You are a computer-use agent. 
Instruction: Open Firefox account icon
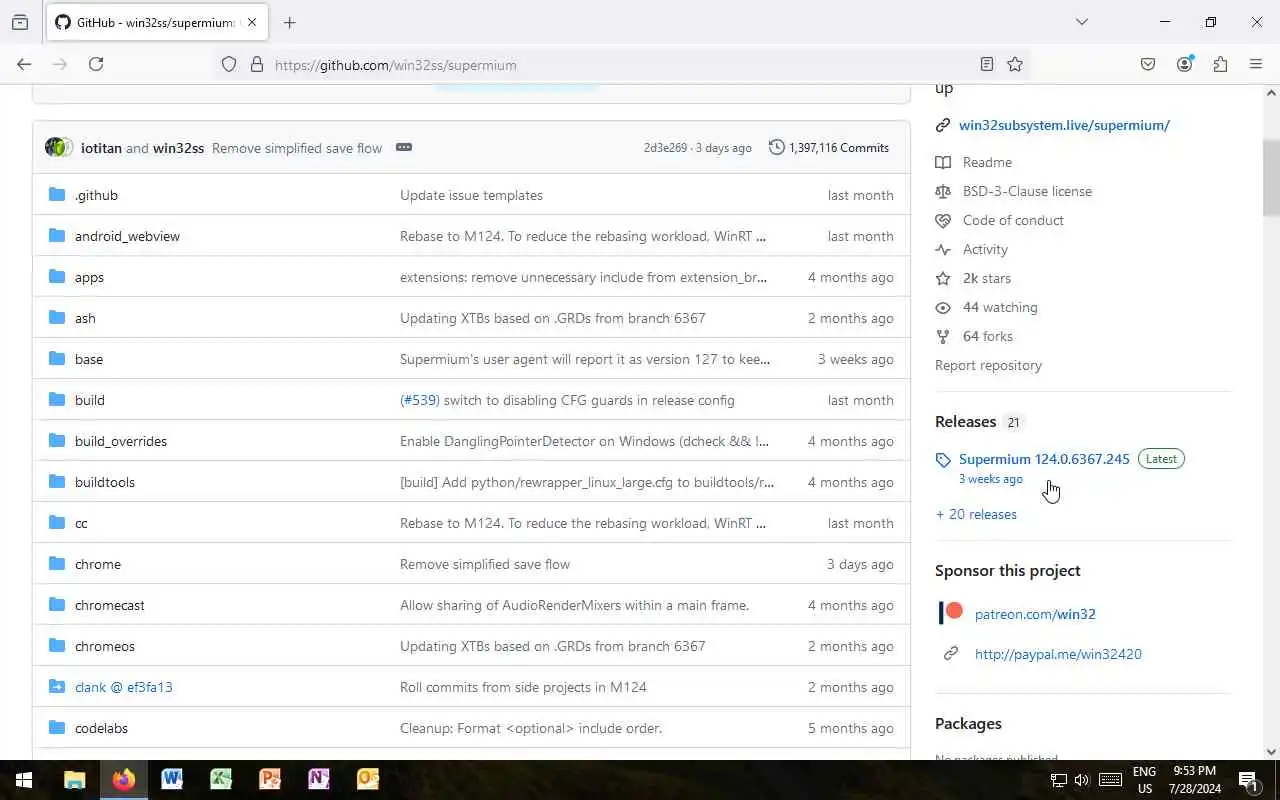pos(1184,64)
